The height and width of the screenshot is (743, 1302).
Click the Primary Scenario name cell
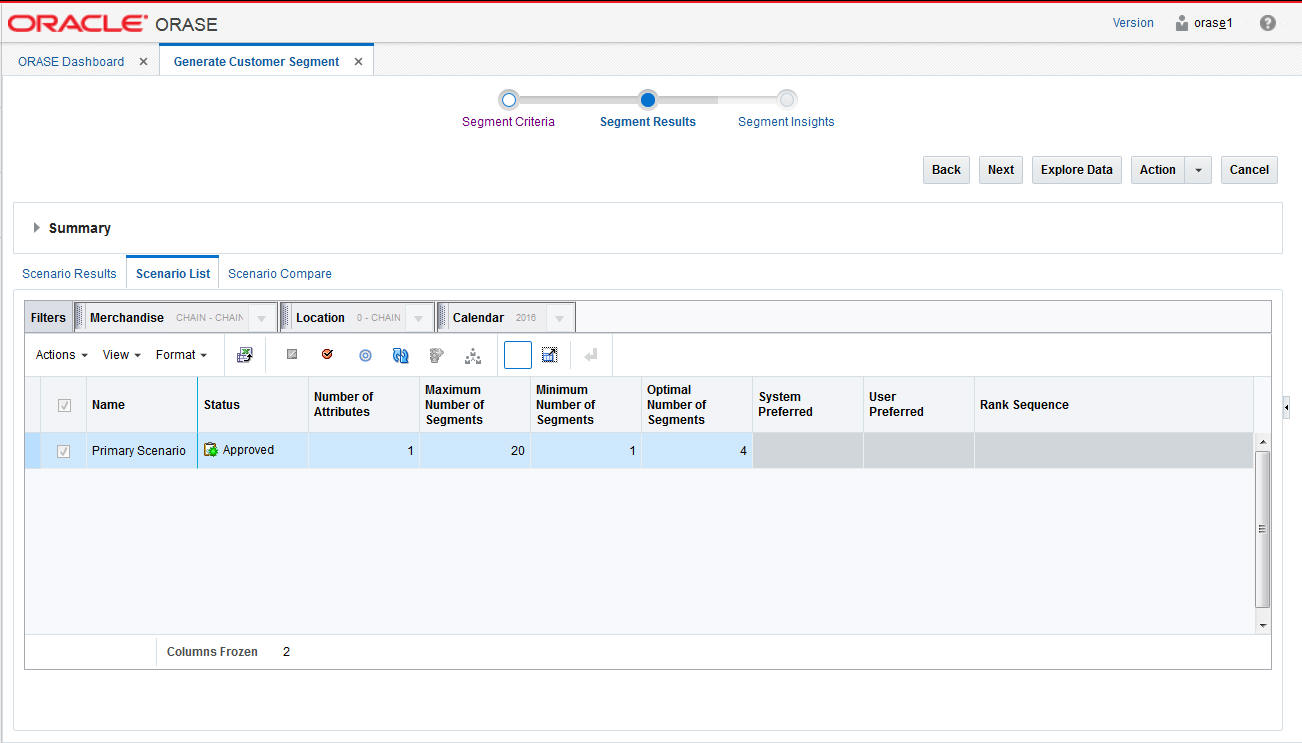(x=139, y=451)
